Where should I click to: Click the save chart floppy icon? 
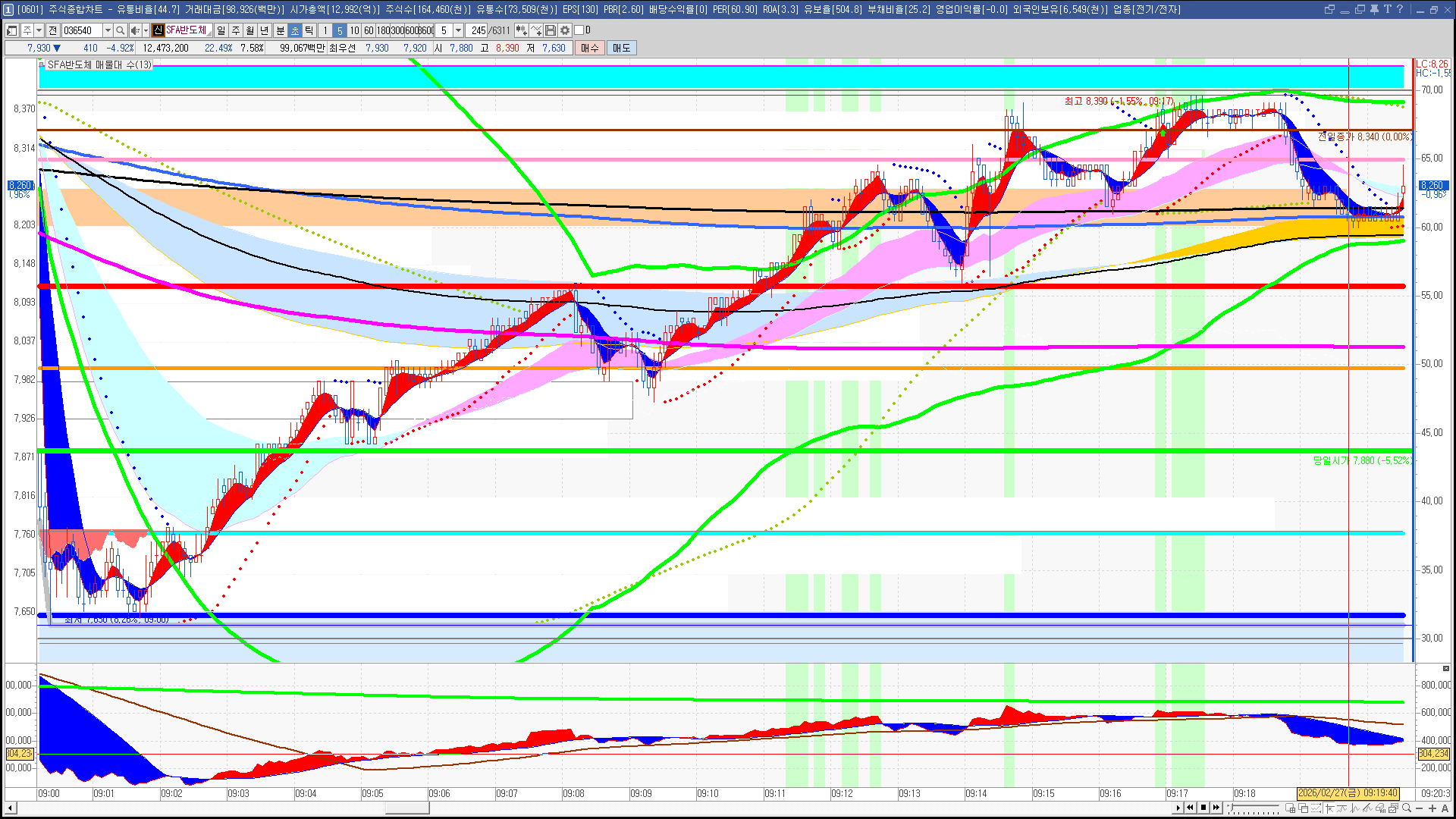[x=551, y=30]
